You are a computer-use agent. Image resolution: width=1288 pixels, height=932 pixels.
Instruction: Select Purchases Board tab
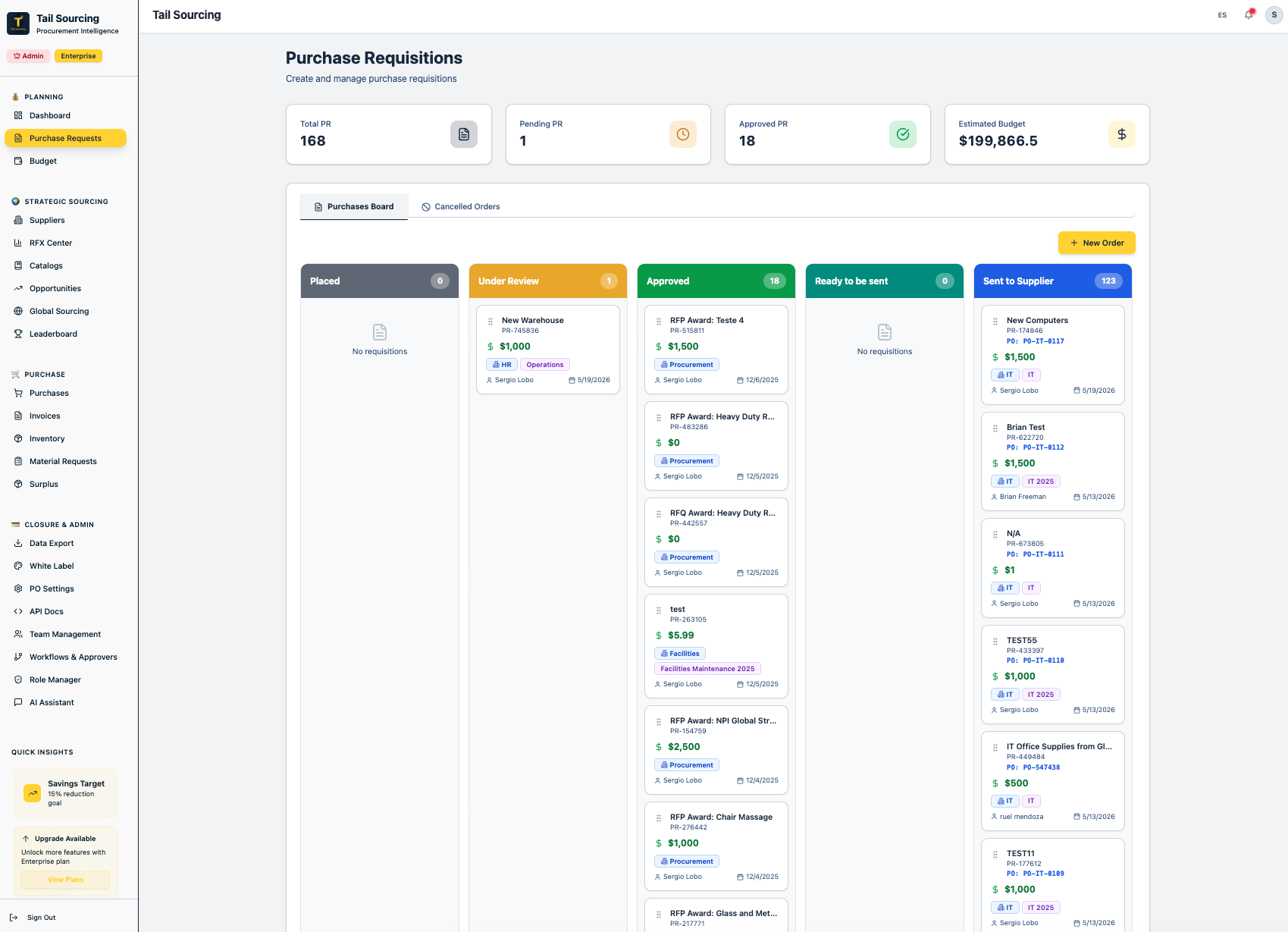354,206
